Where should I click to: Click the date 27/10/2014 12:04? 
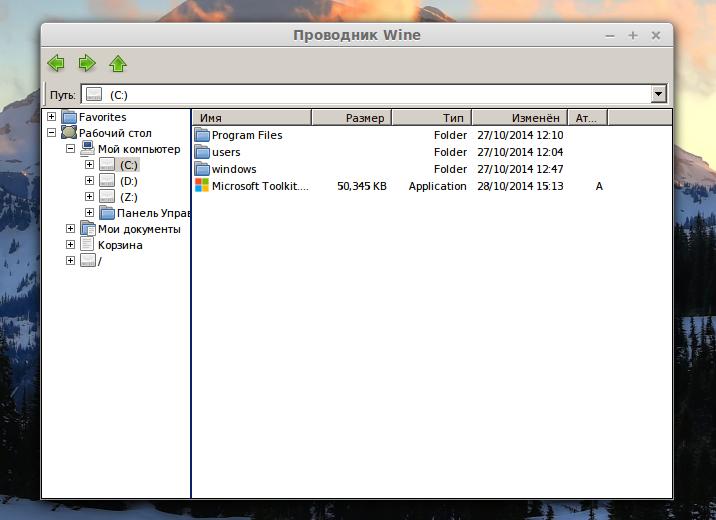[520, 152]
